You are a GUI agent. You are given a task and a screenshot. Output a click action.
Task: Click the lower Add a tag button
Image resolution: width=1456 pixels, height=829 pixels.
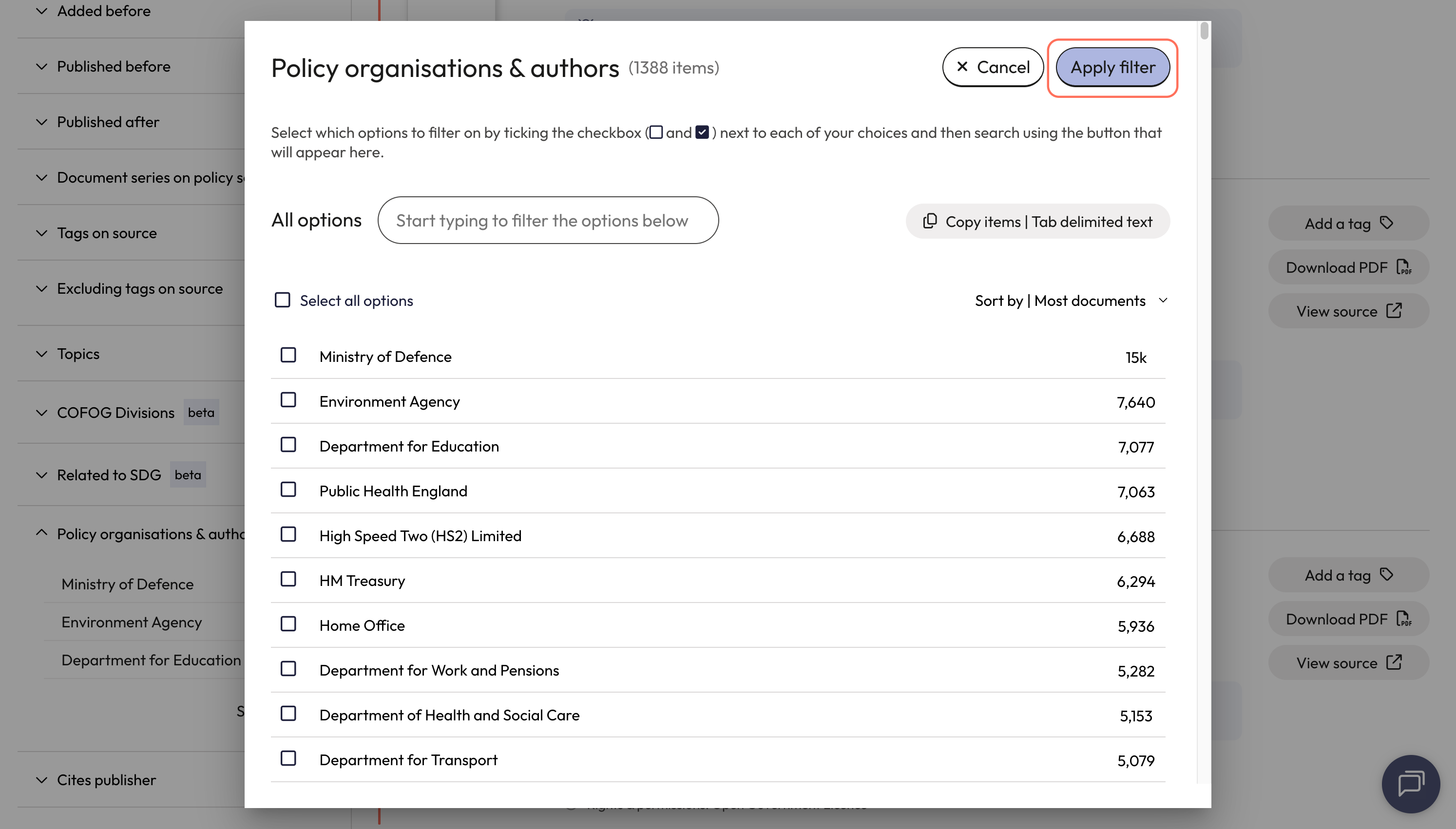click(1348, 575)
